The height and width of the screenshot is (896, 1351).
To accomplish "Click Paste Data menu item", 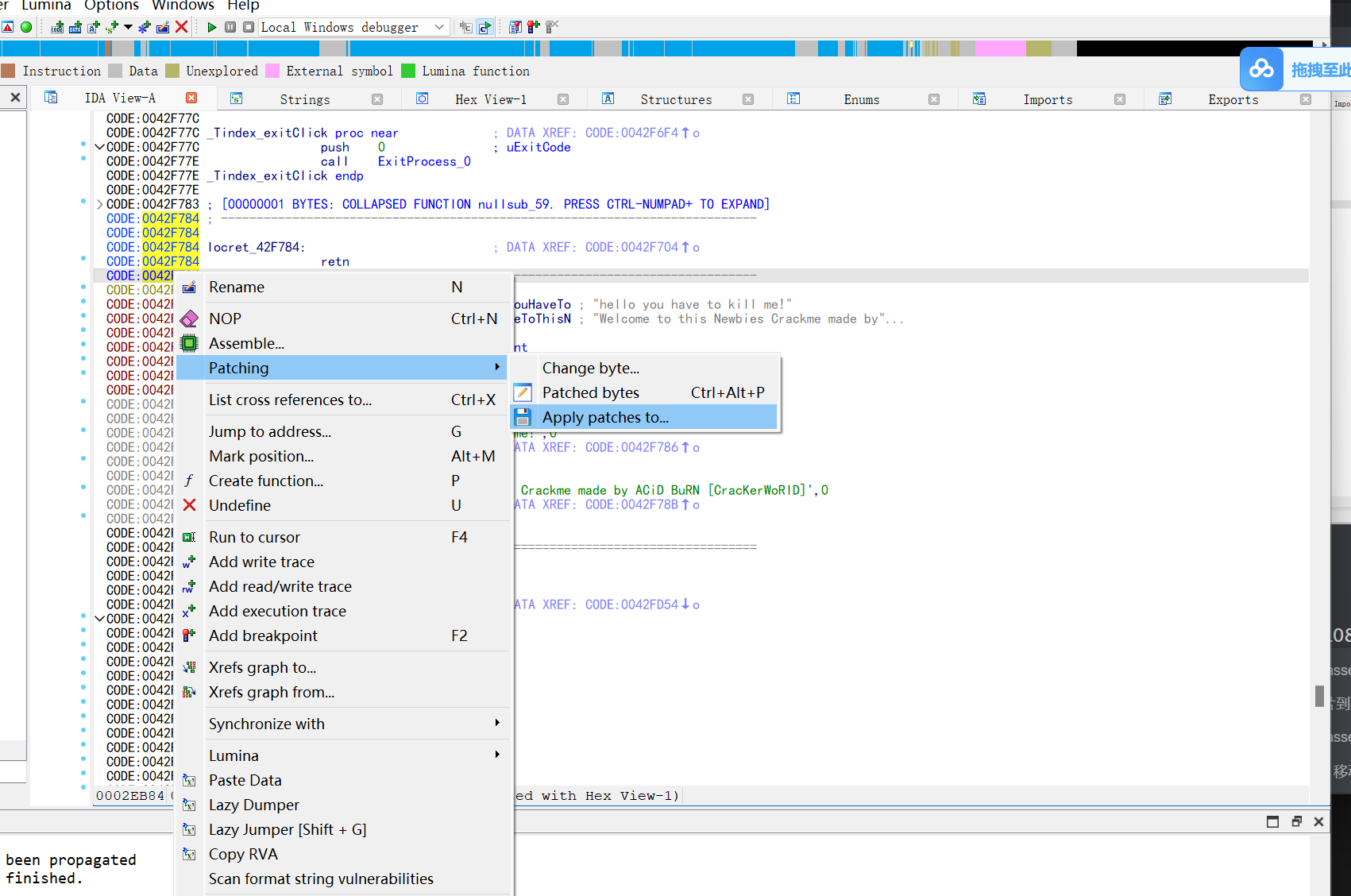I will pyautogui.click(x=343, y=780).
